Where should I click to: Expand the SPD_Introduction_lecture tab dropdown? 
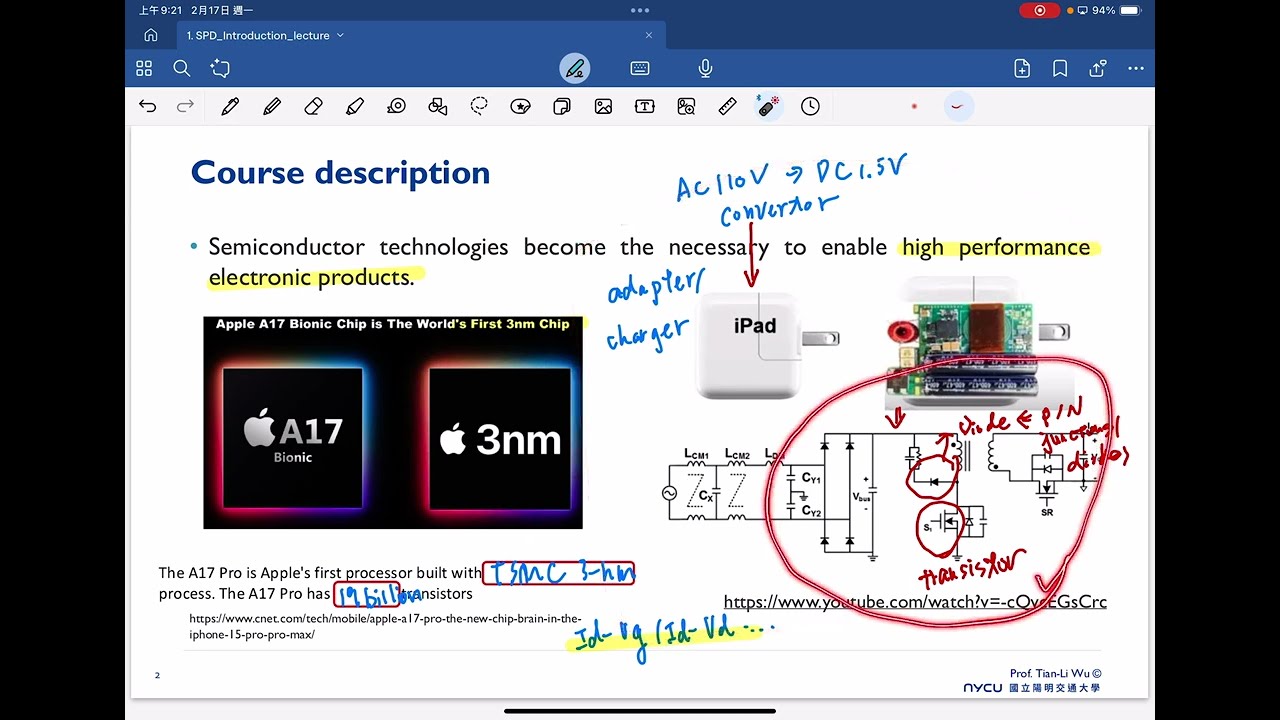pos(340,35)
